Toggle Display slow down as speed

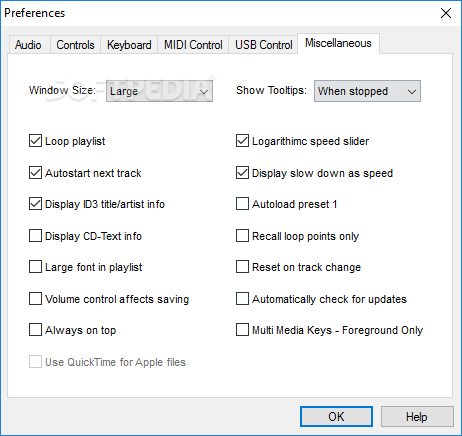(x=242, y=173)
